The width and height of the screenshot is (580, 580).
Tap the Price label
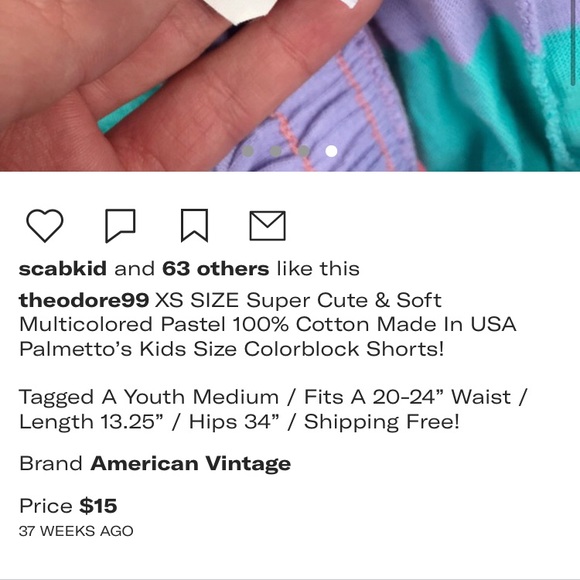[x=46, y=506]
